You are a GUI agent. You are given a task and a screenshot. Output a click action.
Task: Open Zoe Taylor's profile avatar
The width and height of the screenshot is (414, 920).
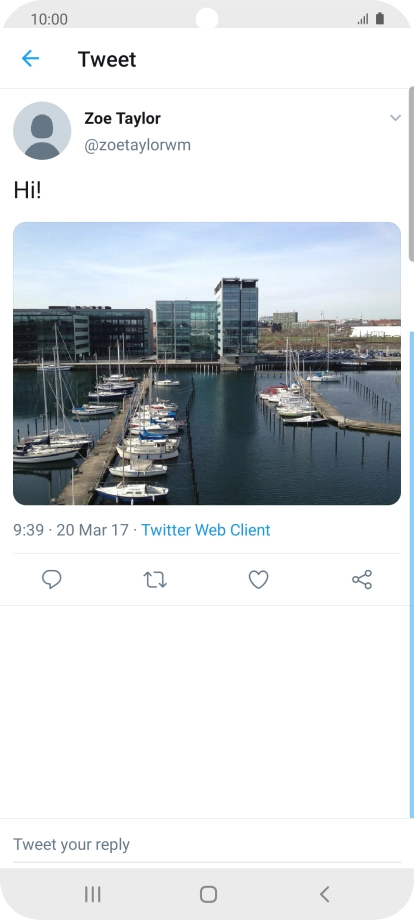[42, 131]
